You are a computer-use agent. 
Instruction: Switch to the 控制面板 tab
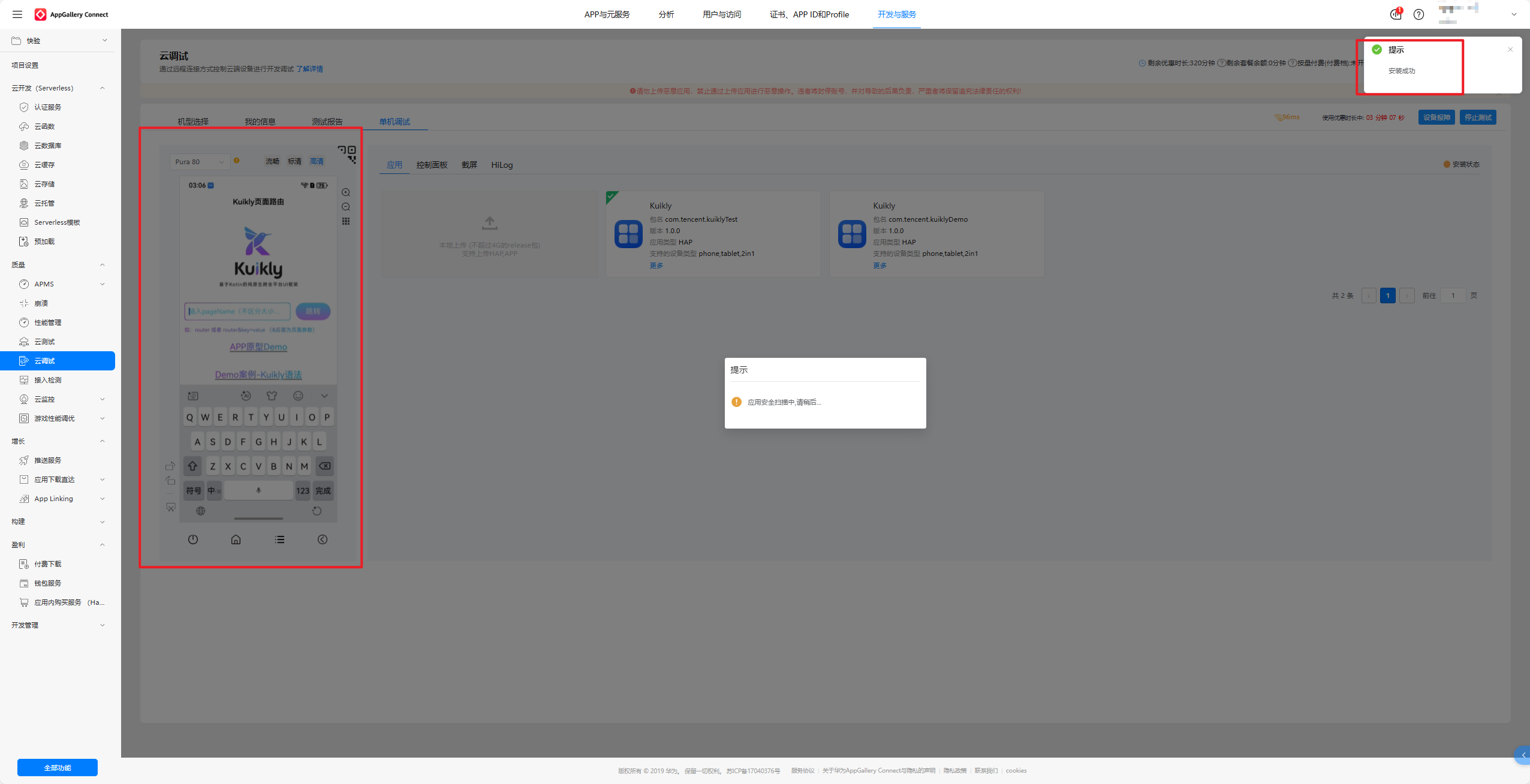(432, 165)
